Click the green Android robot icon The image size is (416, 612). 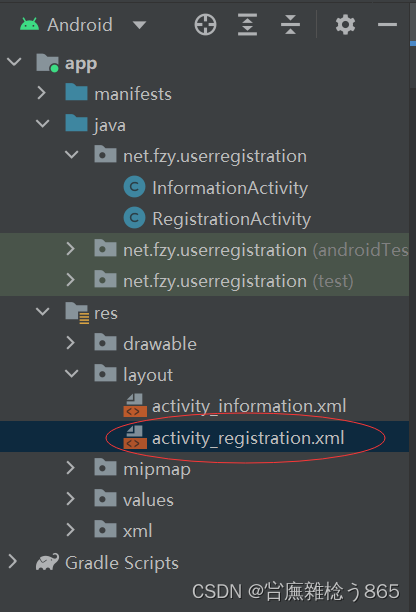tap(30, 25)
